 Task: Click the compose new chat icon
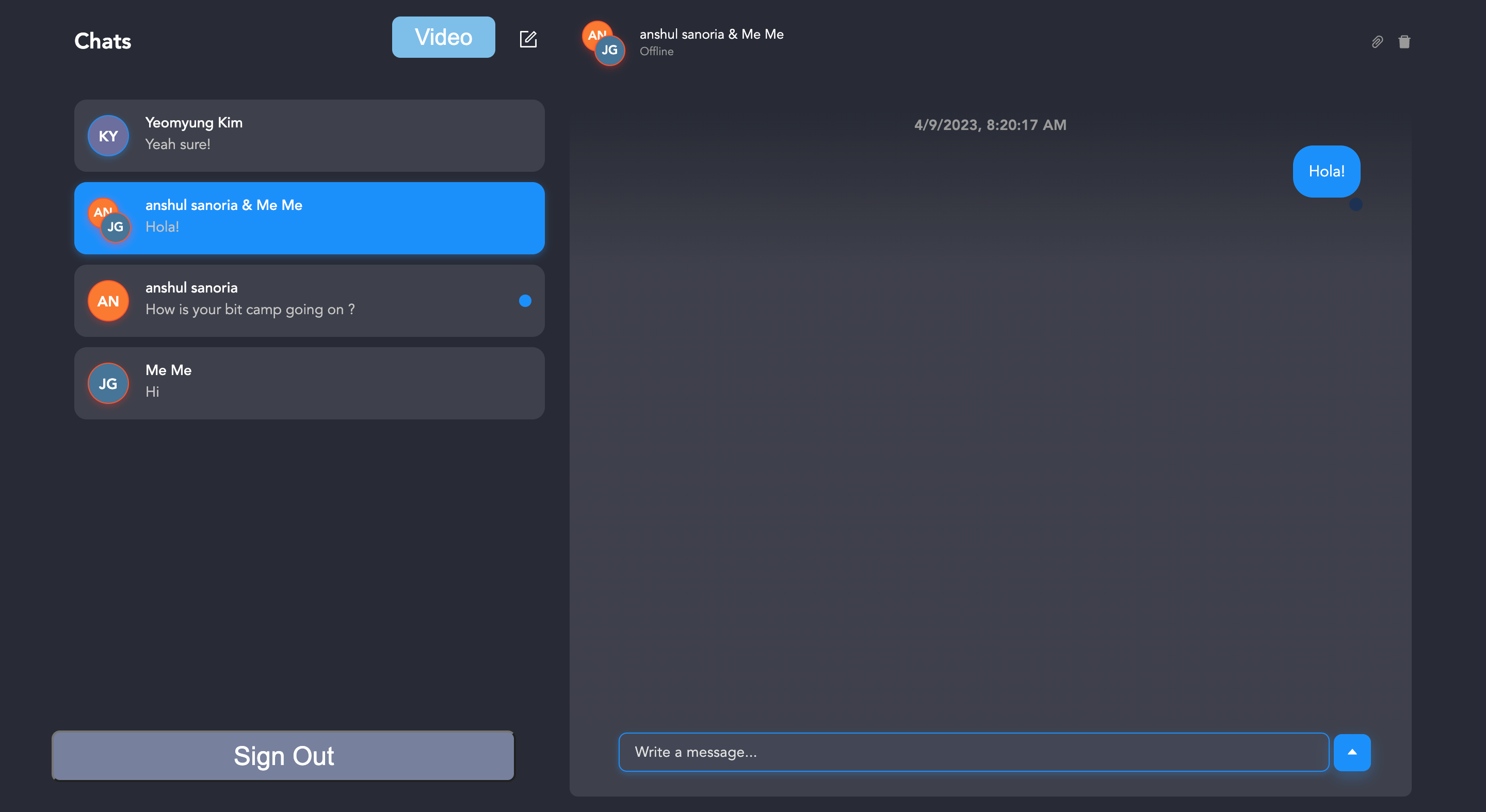(528, 39)
